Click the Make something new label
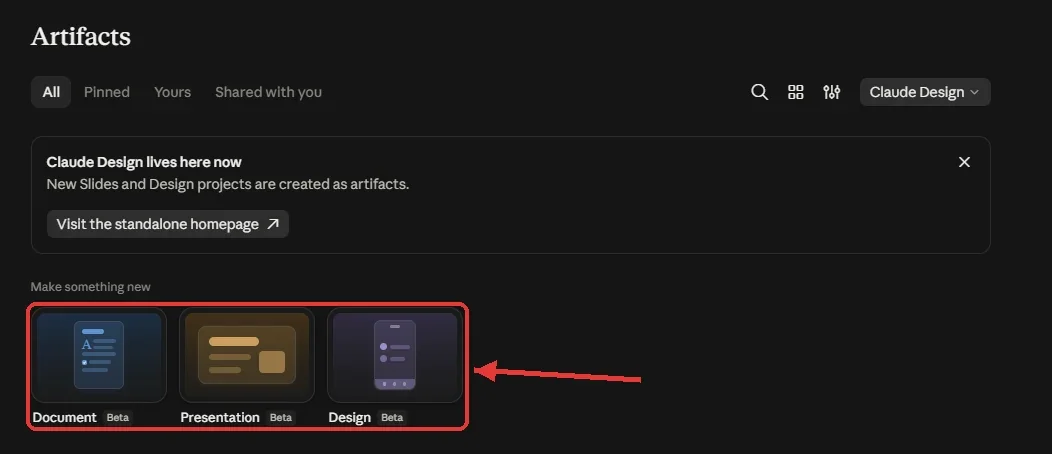This screenshot has width=1052, height=454. pos(91,287)
